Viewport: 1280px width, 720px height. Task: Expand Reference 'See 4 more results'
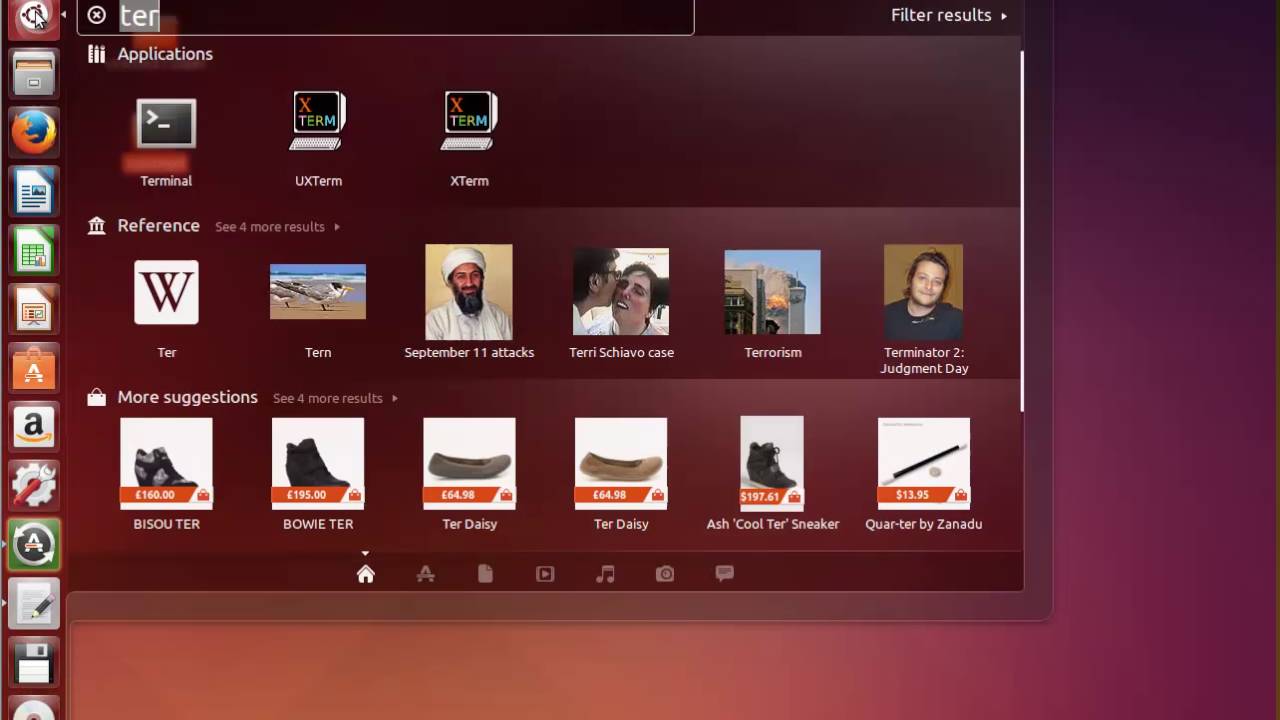[277, 227]
